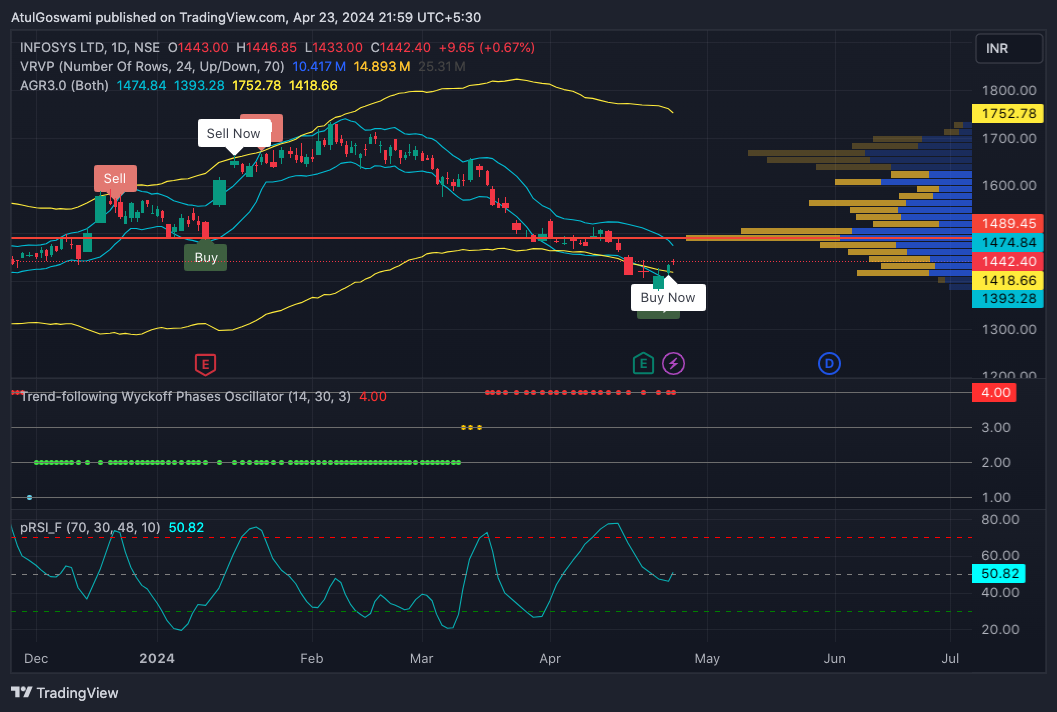The image size is (1057, 712).
Task: Click the 1442.40 current price label
Action: point(1008,261)
